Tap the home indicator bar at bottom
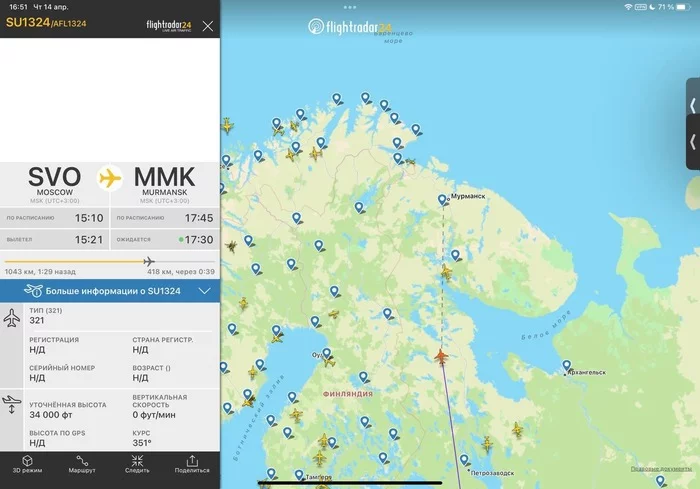This screenshot has width=700, height=489. 350,483
